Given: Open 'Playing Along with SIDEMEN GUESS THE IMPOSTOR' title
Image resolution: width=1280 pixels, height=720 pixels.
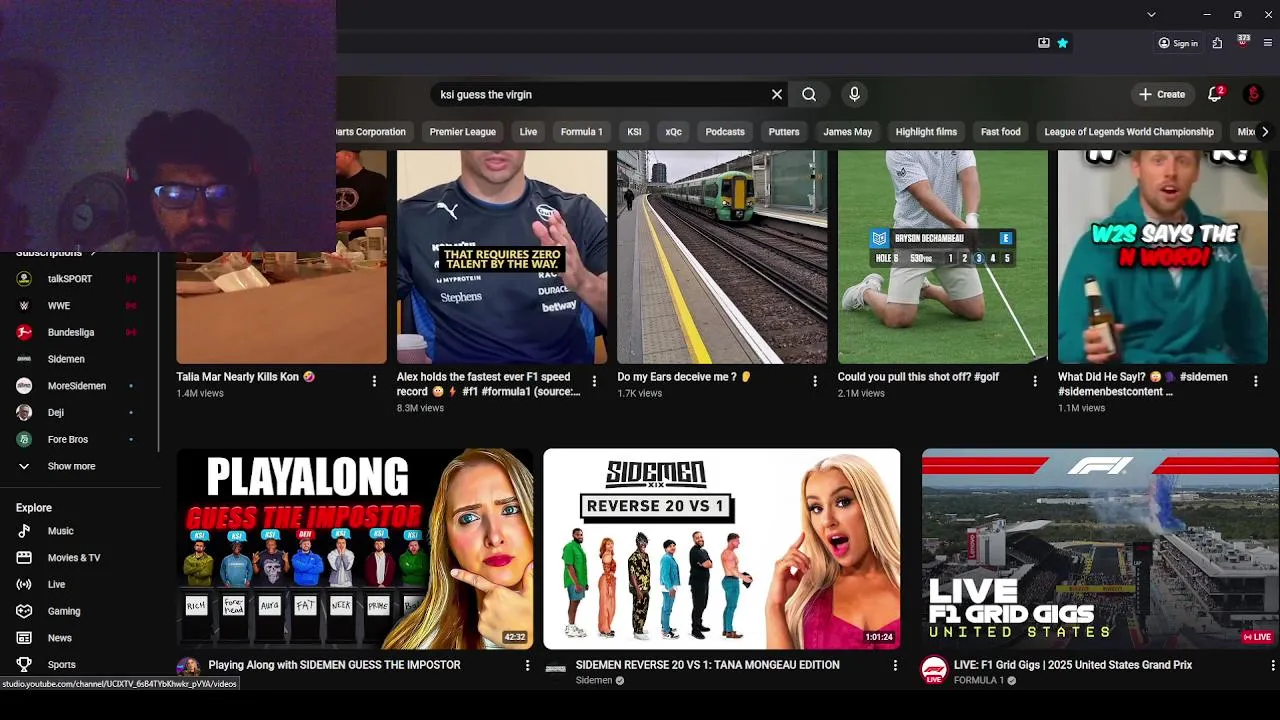Looking at the screenshot, I should [x=334, y=665].
